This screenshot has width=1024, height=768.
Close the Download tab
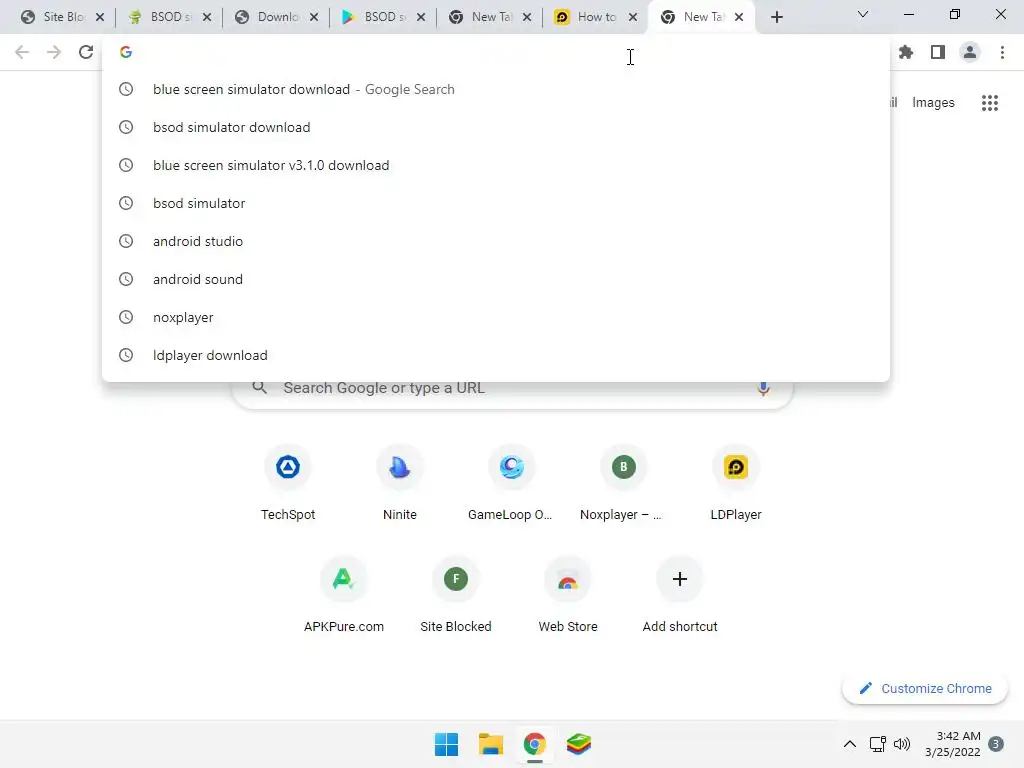coord(314,17)
